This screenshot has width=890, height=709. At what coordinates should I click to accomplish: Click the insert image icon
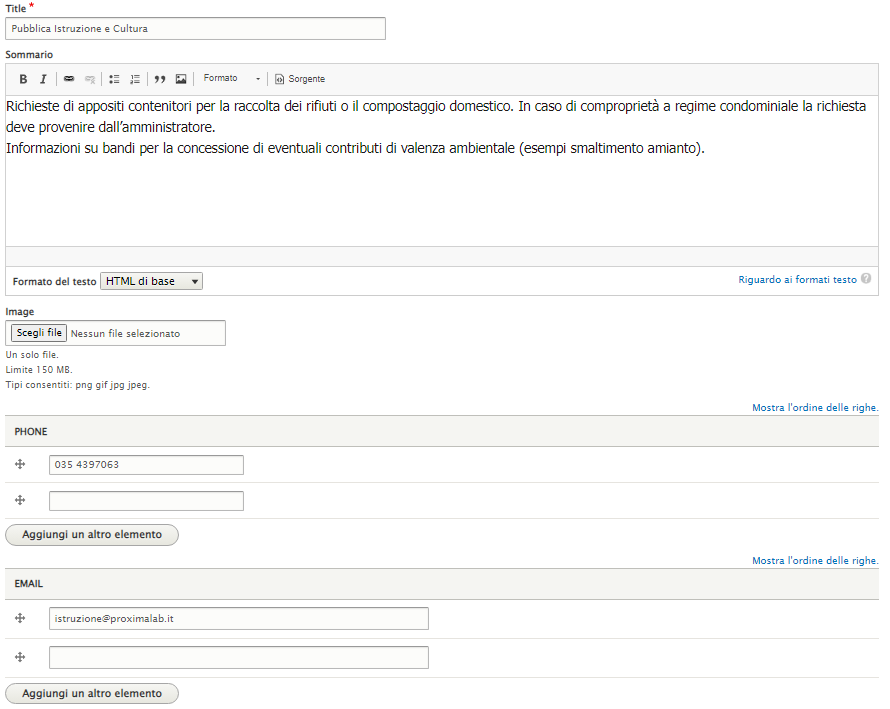point(181,79)
